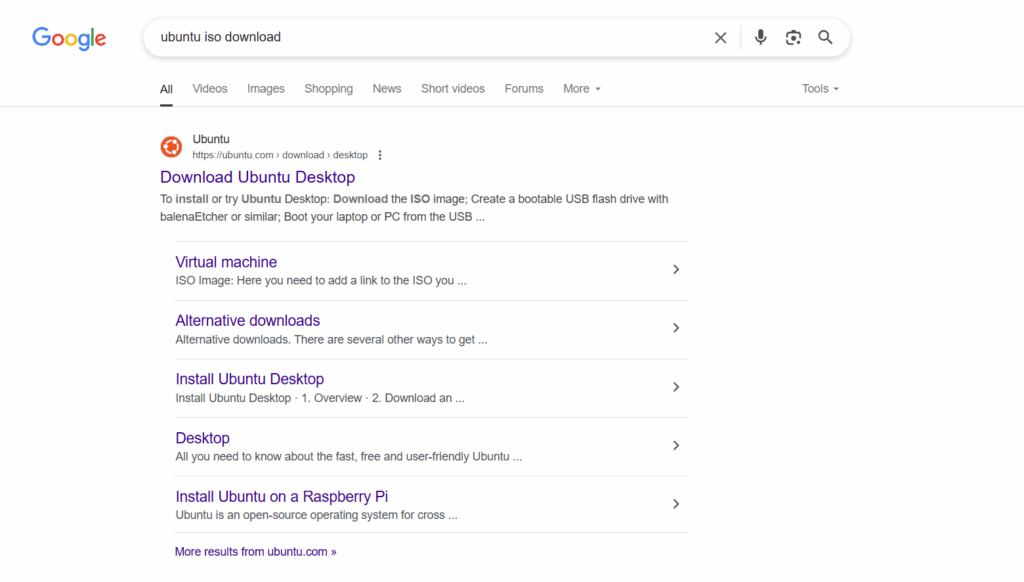Viewport: 1024px width, 582px height.
Task: Open Install Ubuntu on a Raspberry Pi link
Action: (x=281, y=496)
